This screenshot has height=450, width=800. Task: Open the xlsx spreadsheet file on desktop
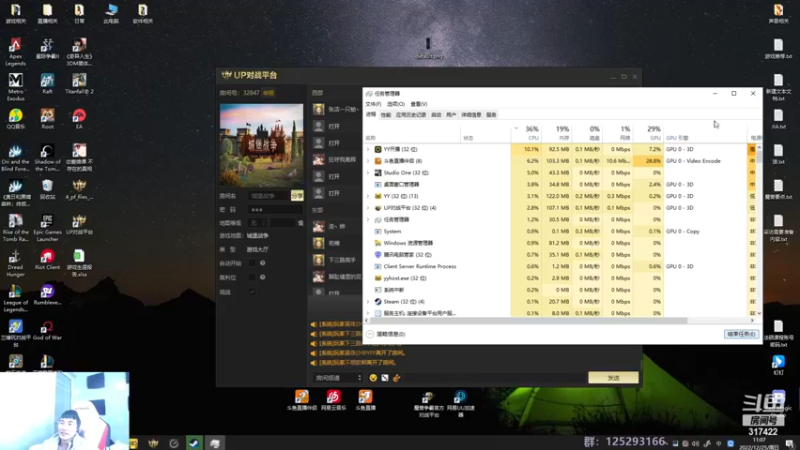[x=79, y=262]
